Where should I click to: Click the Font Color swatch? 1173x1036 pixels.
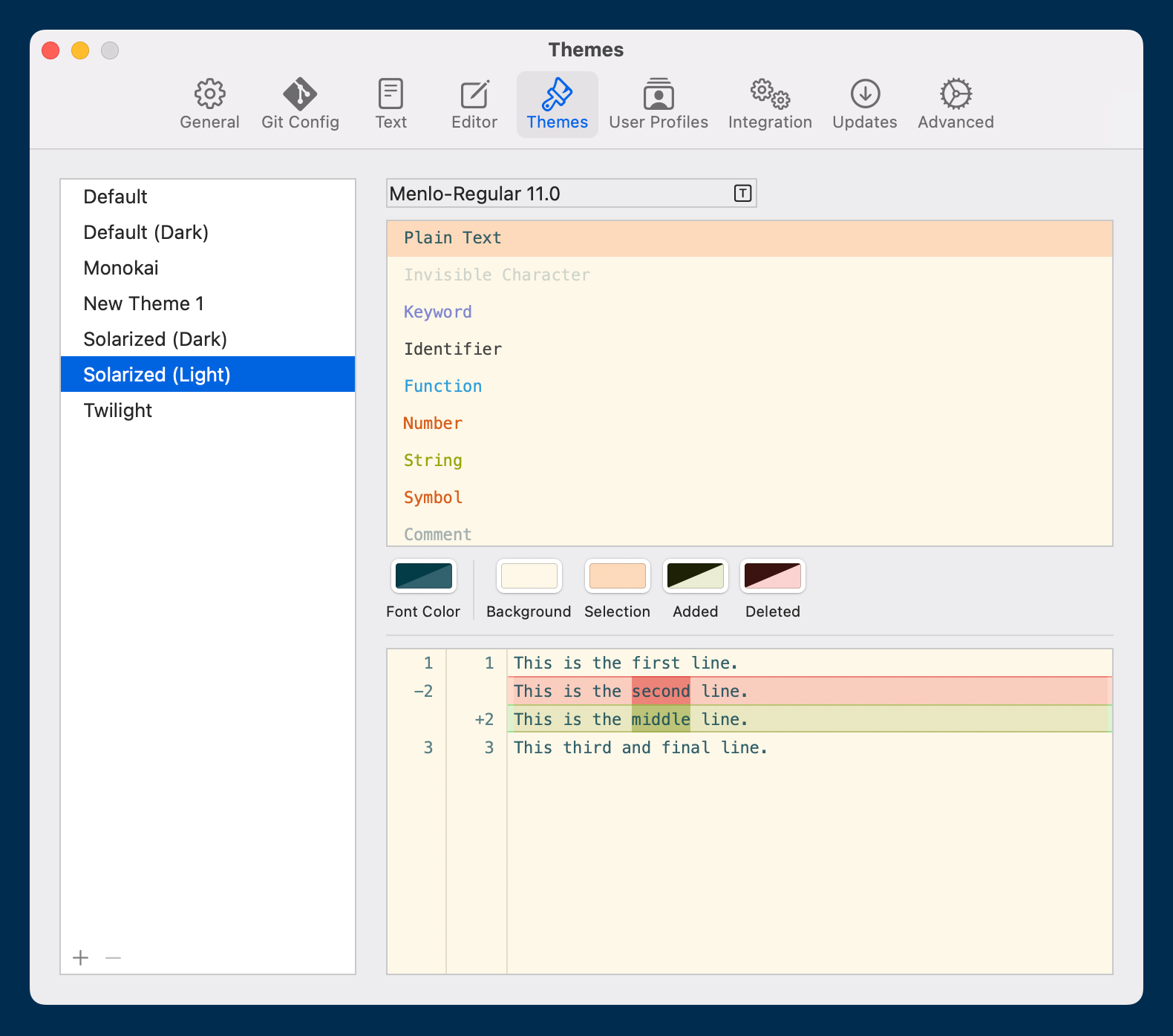pyautogui.click(x=424, y=576)
